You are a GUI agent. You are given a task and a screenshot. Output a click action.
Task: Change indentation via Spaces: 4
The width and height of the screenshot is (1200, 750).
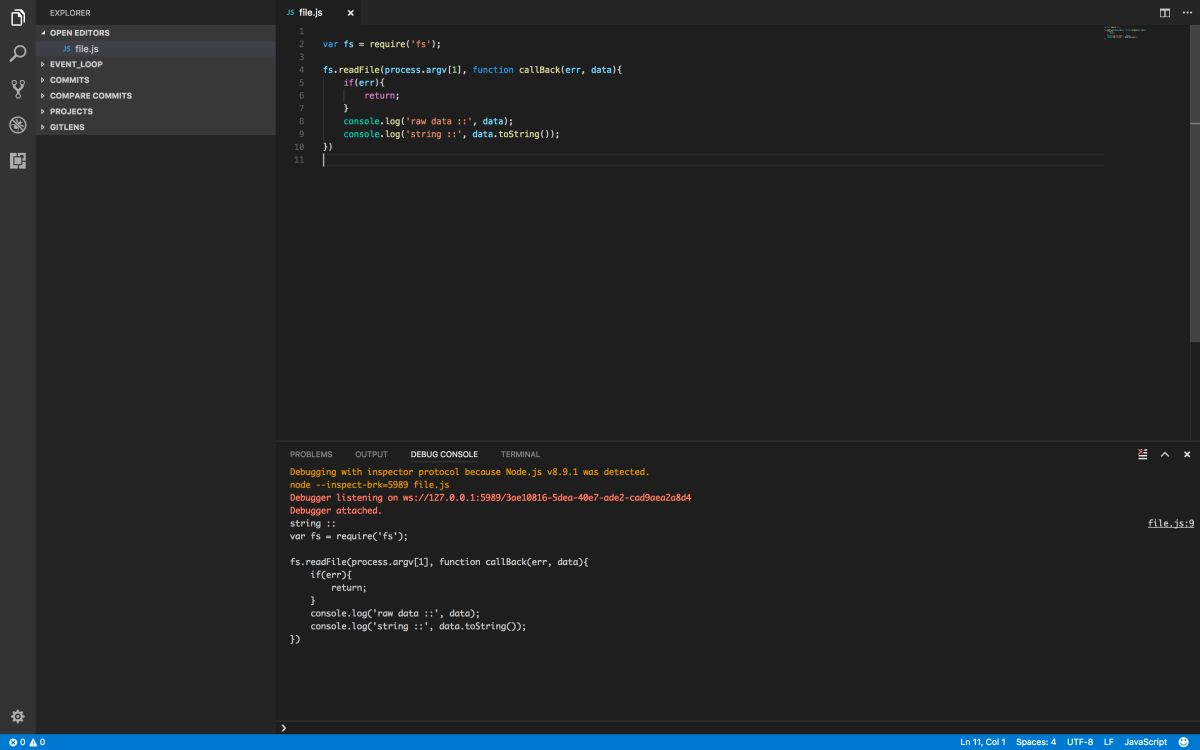tap(1036, 742)
